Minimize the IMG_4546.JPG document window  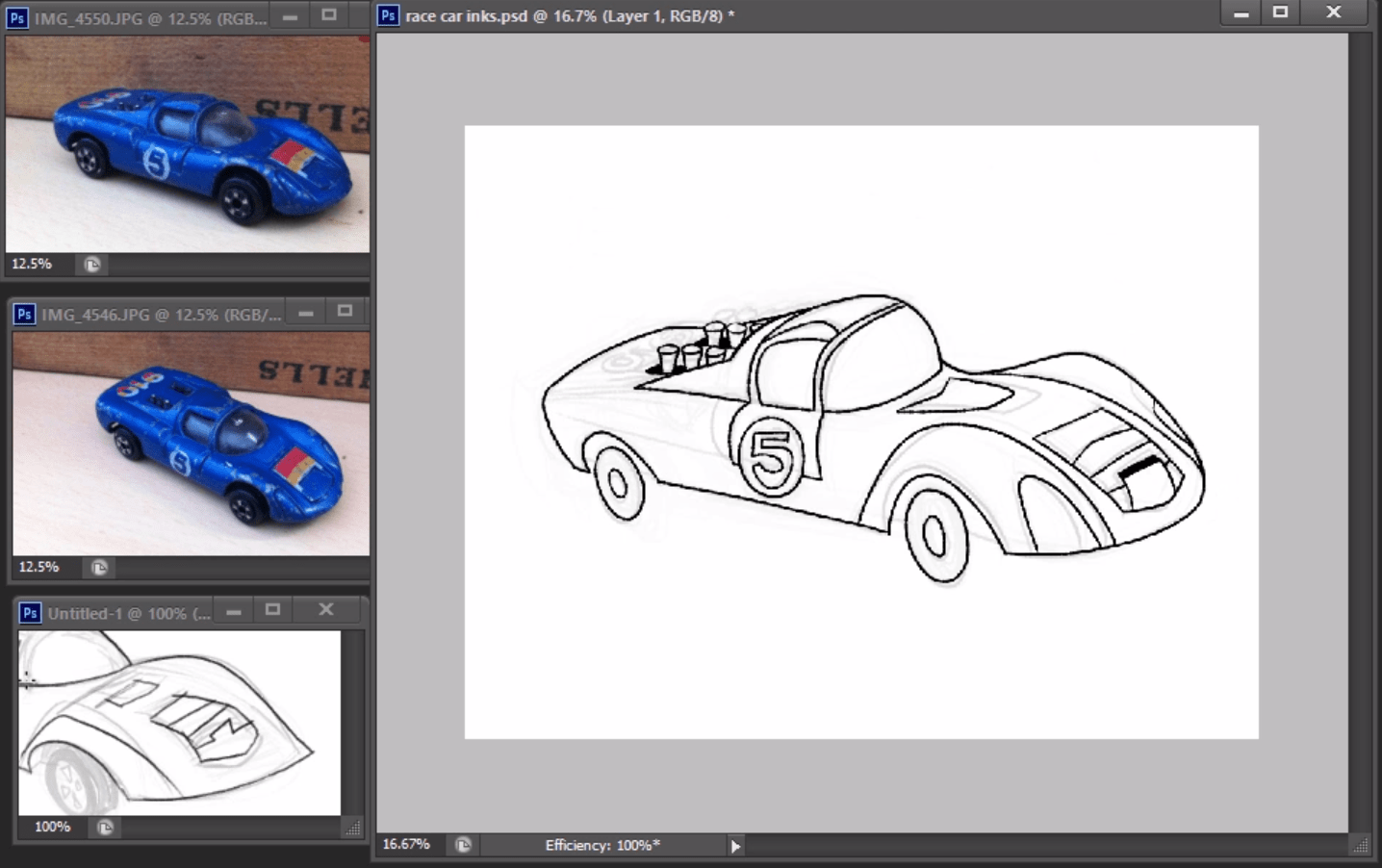coord(306,312)
